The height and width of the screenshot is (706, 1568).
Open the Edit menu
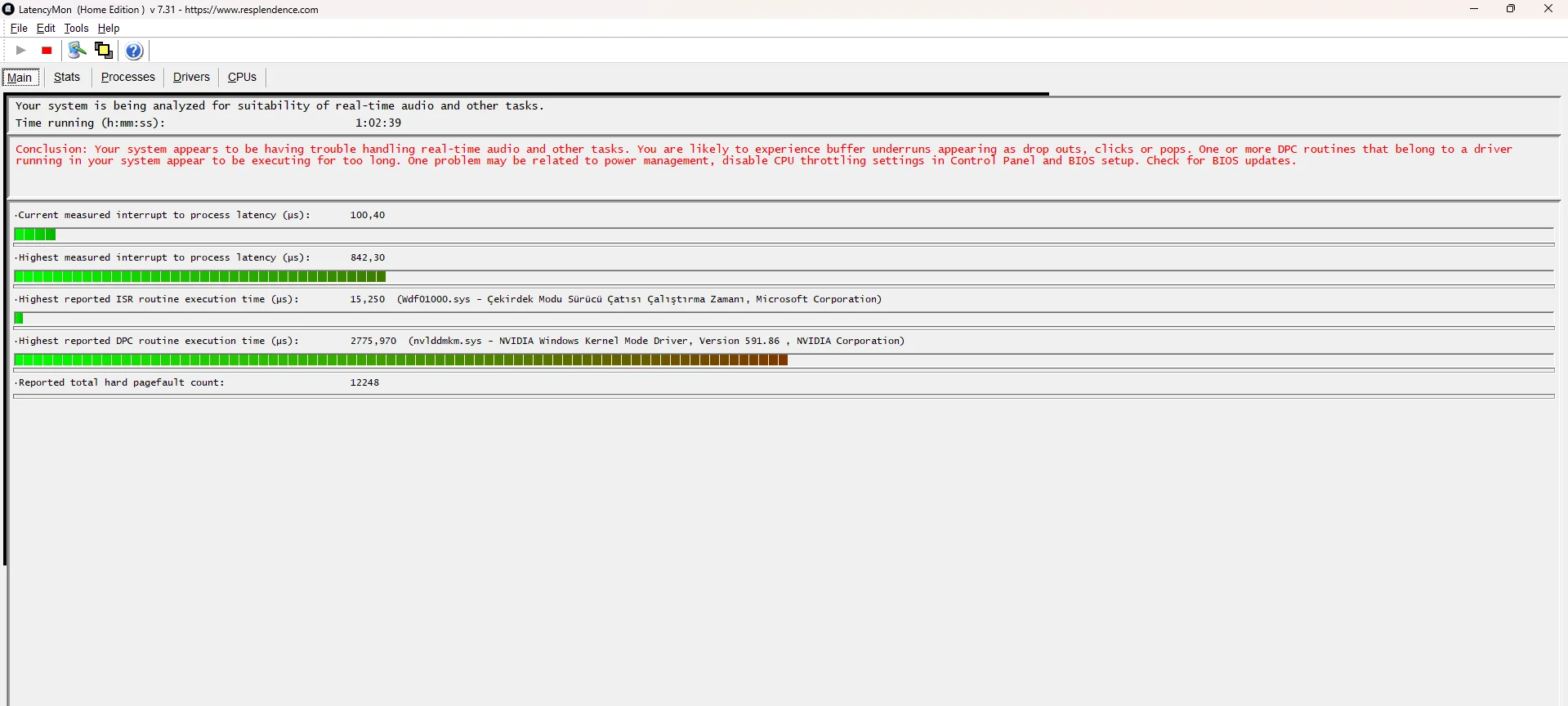pyautogui.click(x=46, y=28)
